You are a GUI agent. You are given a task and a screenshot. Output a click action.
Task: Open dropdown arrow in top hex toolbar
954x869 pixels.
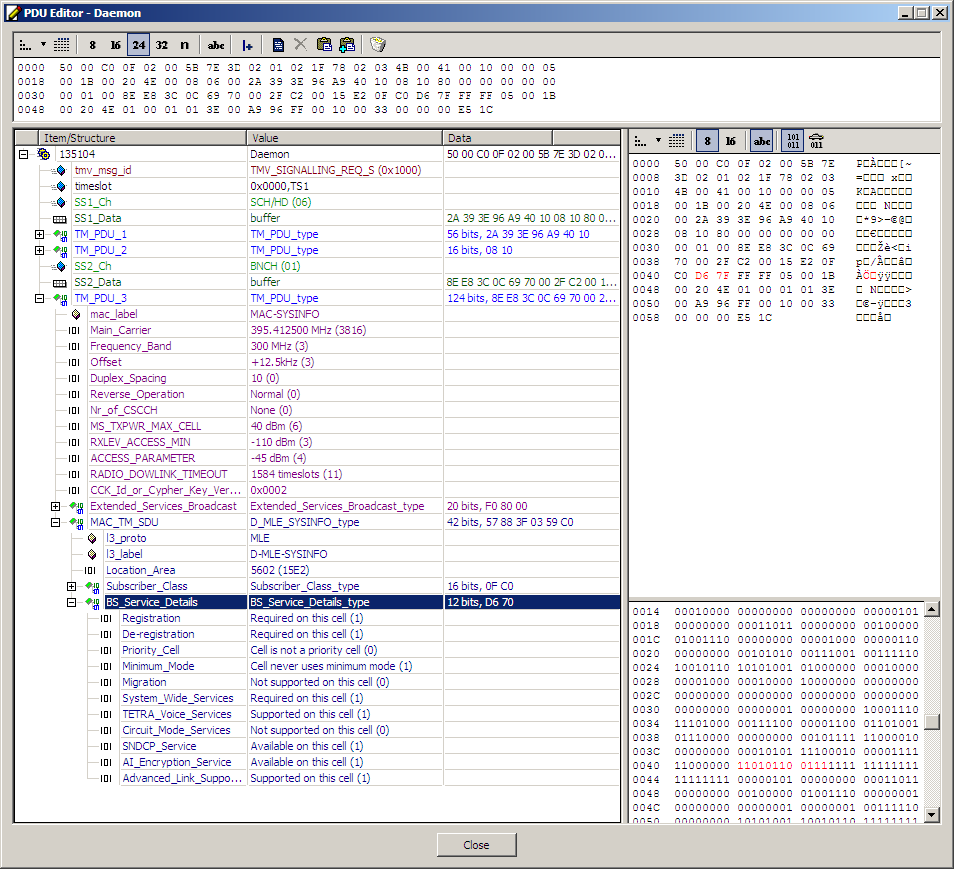coord(43,45)
